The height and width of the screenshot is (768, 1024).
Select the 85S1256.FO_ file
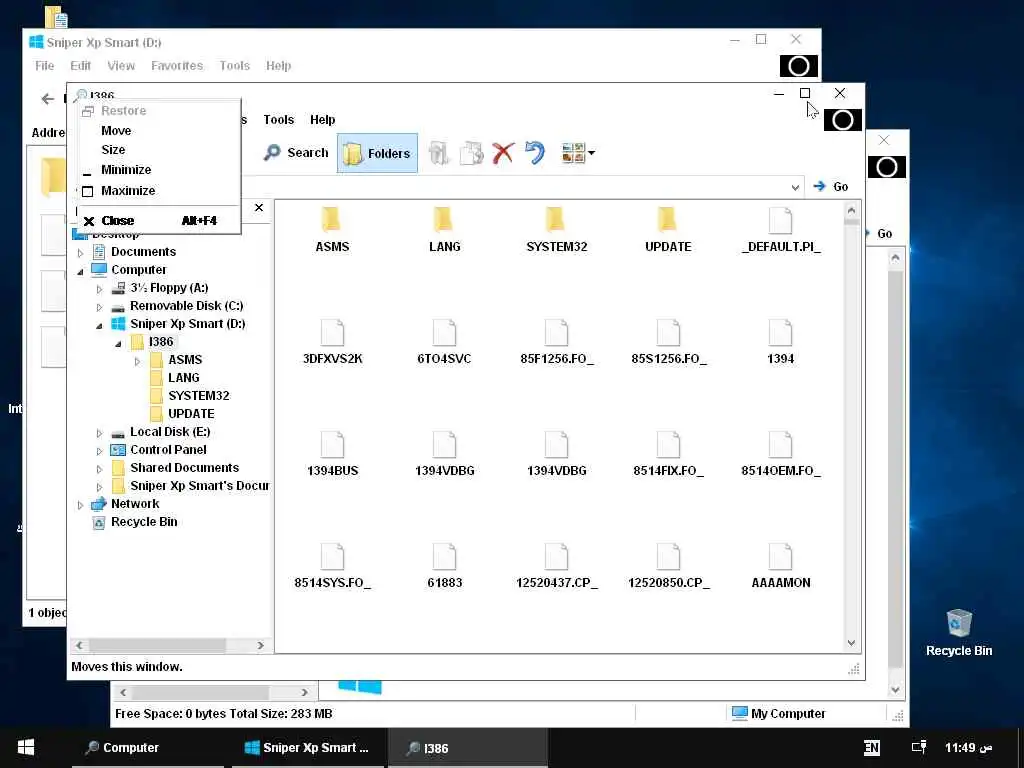tap(669, 342)
